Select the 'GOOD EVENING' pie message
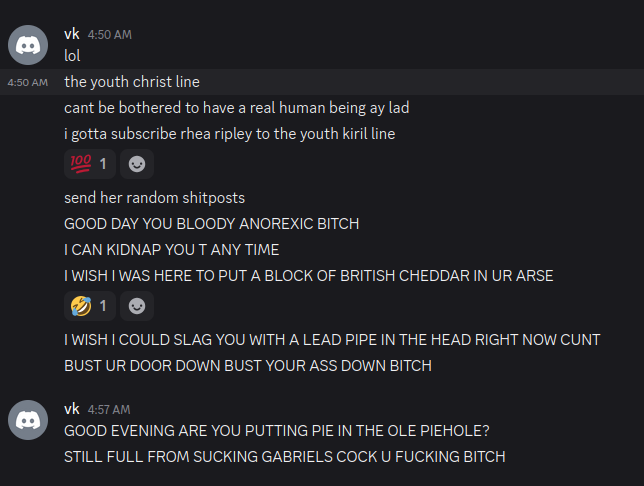Screen dimensions: 644x486 (277, 431)
